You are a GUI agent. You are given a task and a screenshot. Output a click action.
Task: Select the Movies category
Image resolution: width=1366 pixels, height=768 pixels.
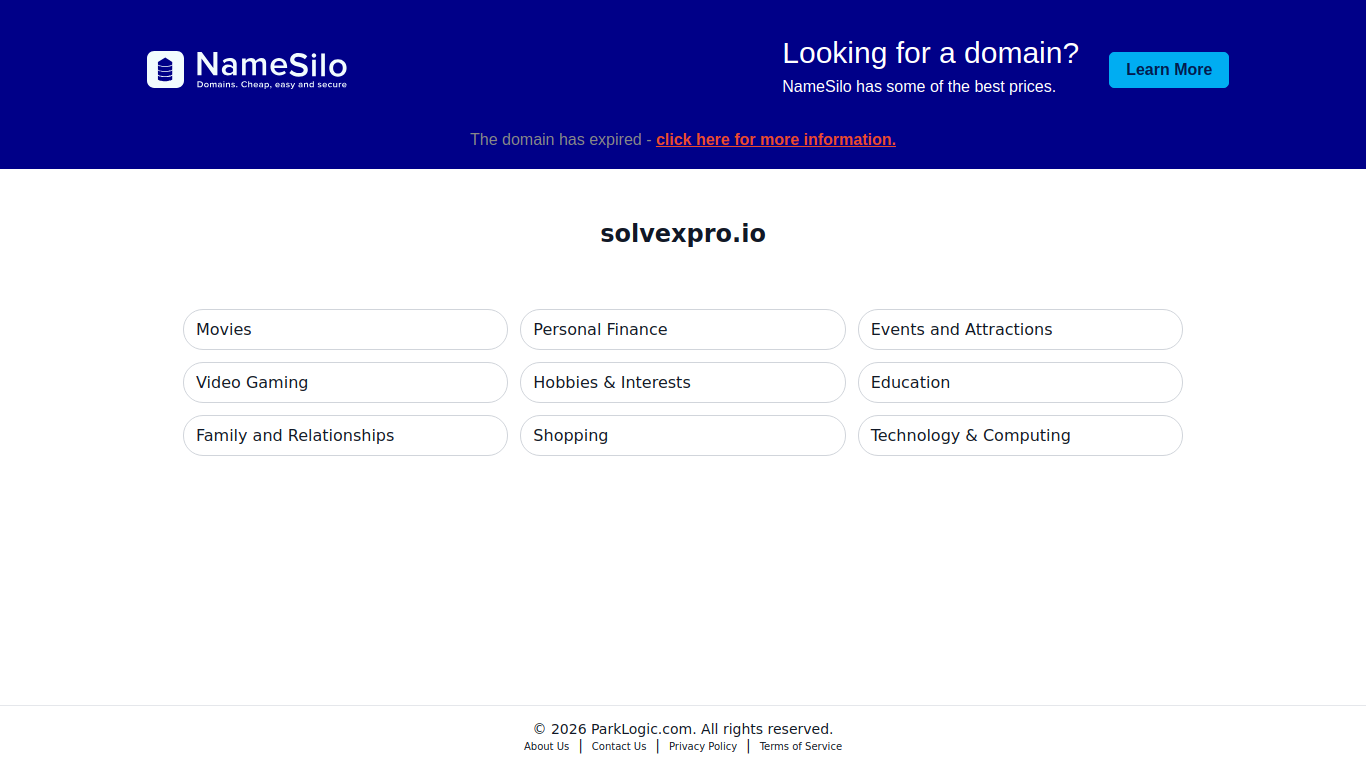[345, 329]
